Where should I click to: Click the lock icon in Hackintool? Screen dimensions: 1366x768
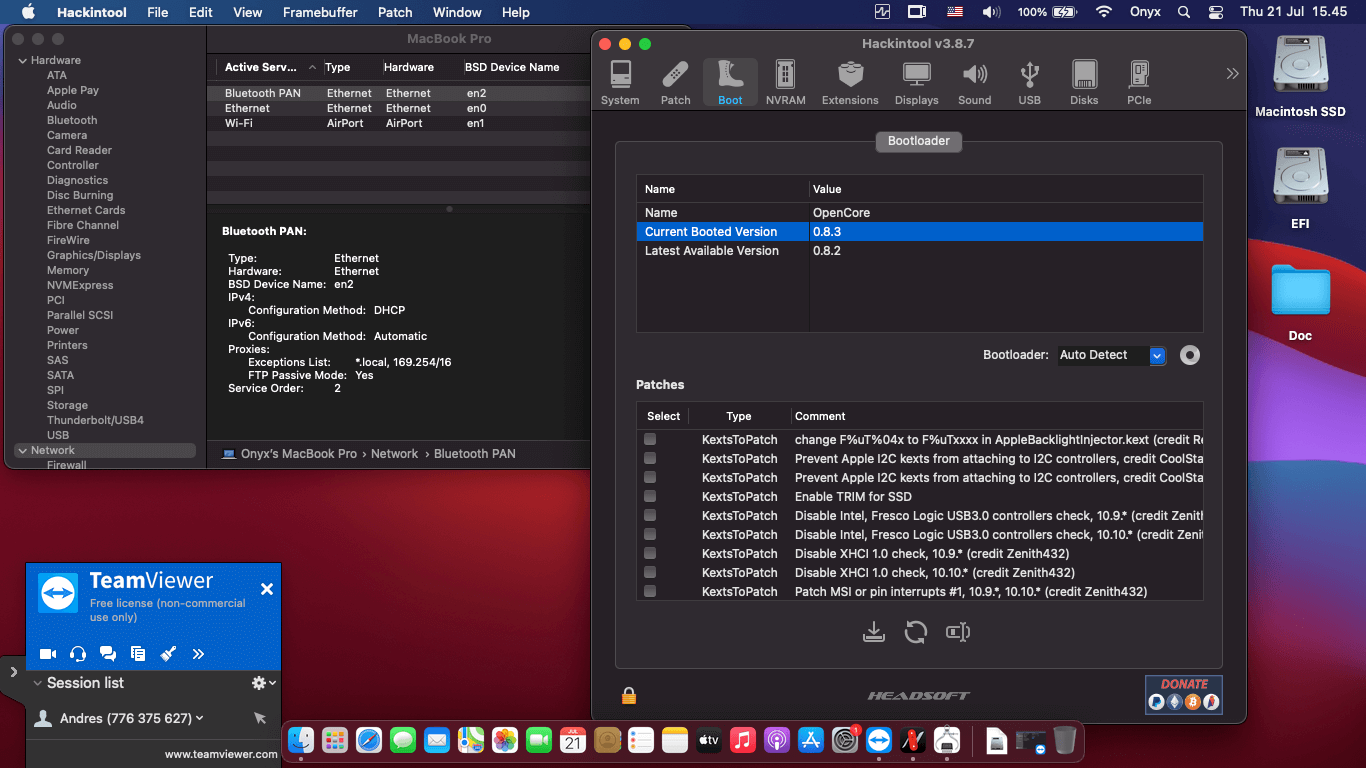pyautogui.click(x=629, y=695)
